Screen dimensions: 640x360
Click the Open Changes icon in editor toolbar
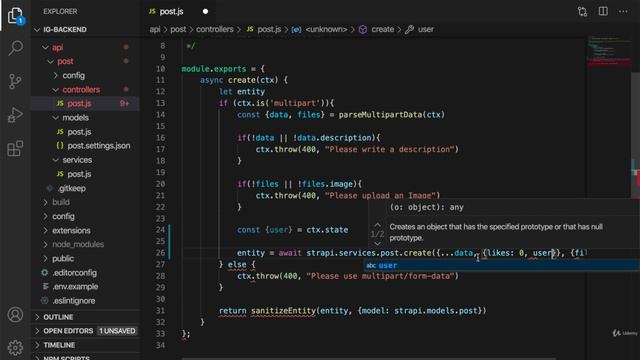[x=582, y=11]
